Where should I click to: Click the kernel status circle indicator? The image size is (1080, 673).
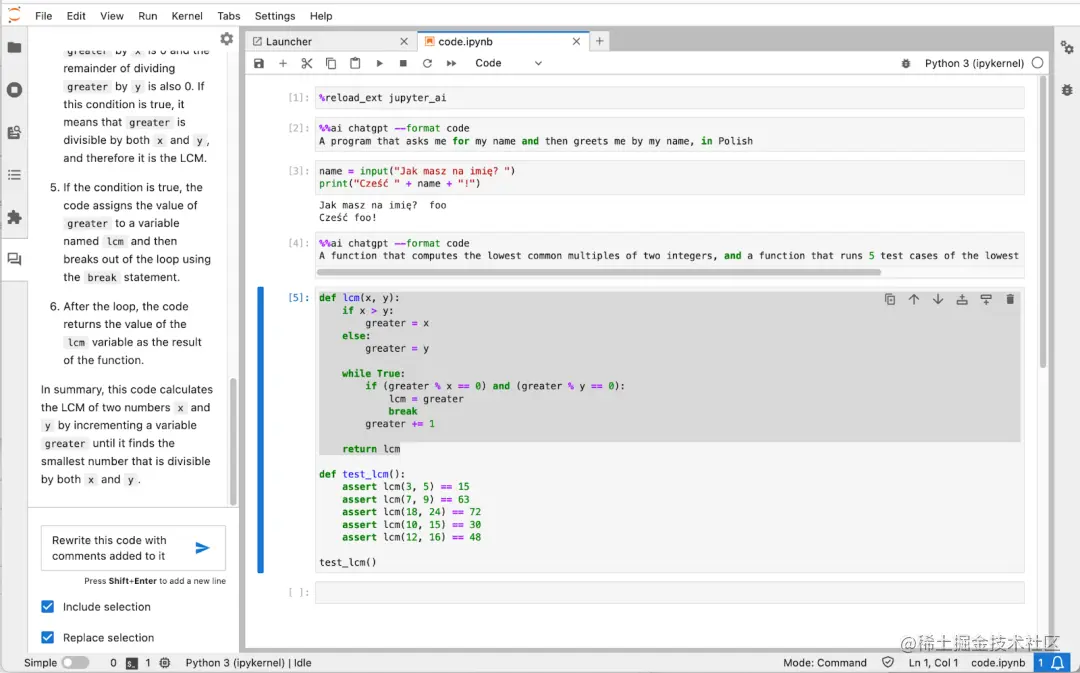[x=1037, y=63]
